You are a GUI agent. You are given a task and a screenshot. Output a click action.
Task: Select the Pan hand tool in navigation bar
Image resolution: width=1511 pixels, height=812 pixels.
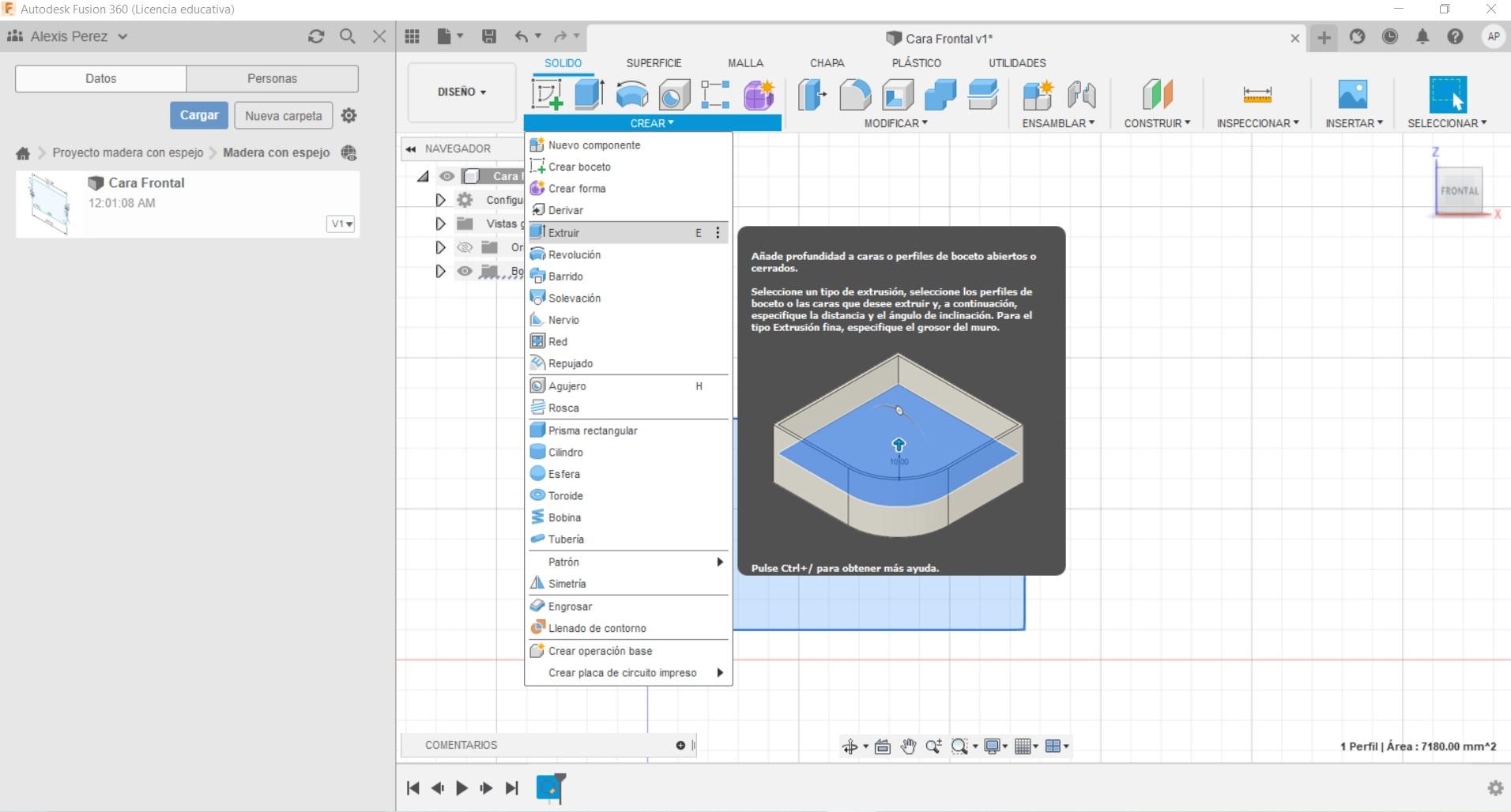pyautogui.click(x=908, y=746)
